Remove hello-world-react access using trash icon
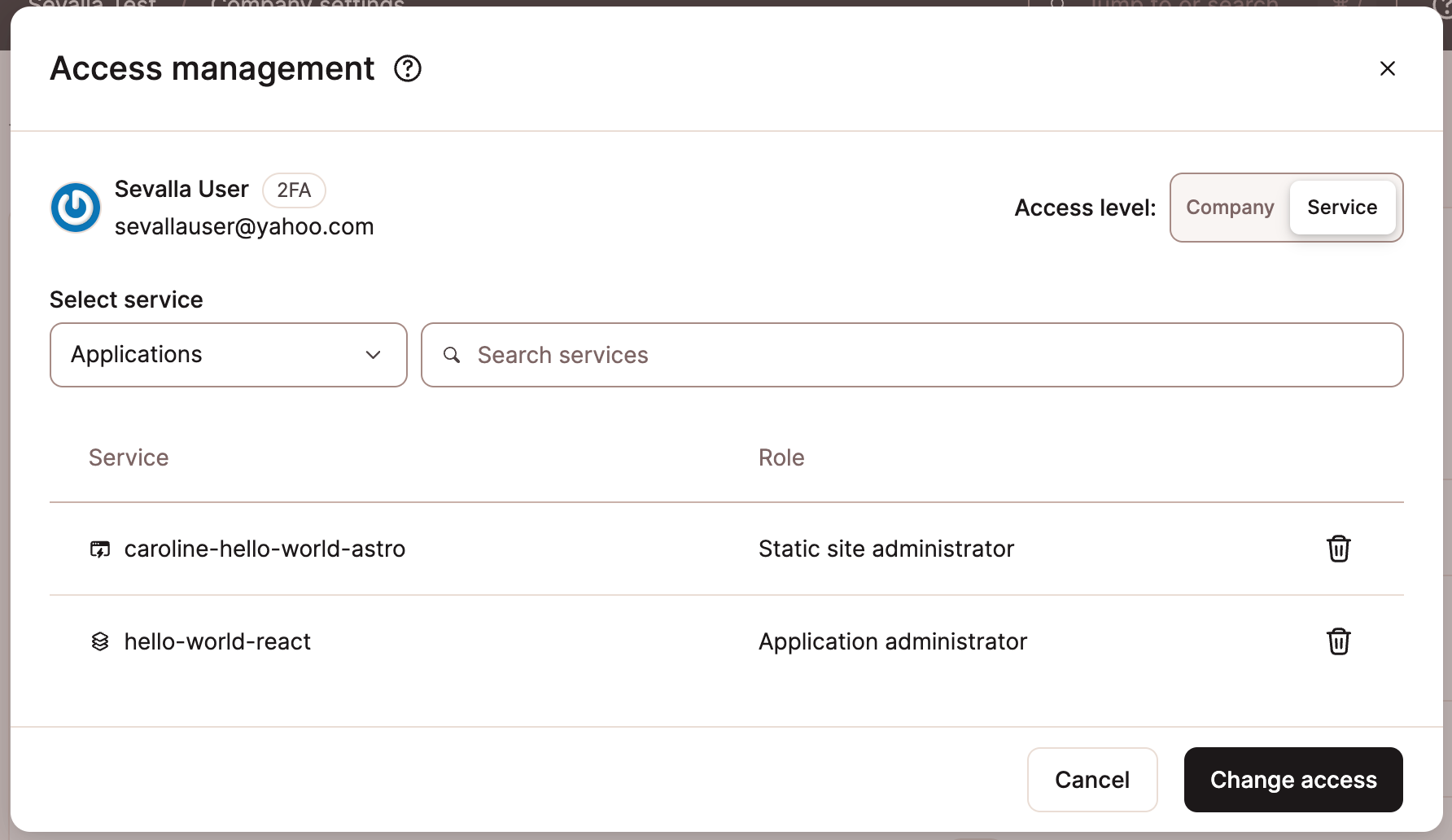The width and height of the screenshot is (1452, 840). (1339, 641)
